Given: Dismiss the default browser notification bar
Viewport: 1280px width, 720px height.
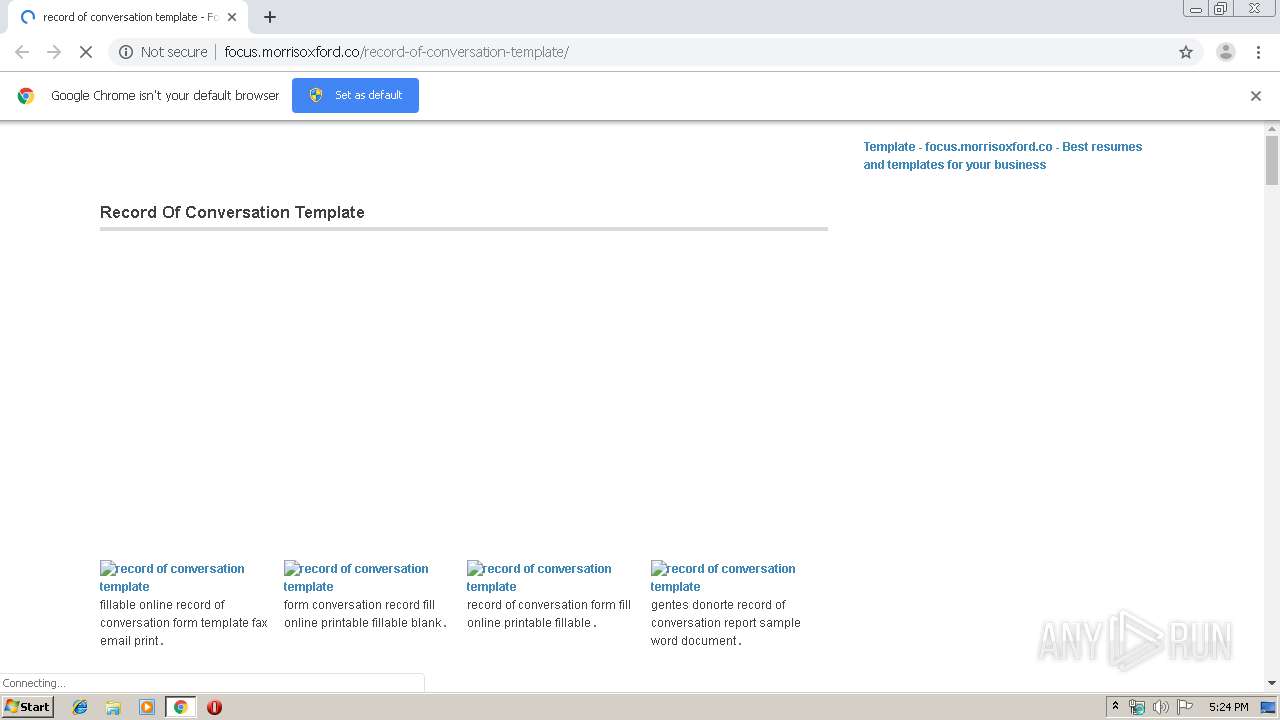Looking at the screenshot, I should (1256, 96).
